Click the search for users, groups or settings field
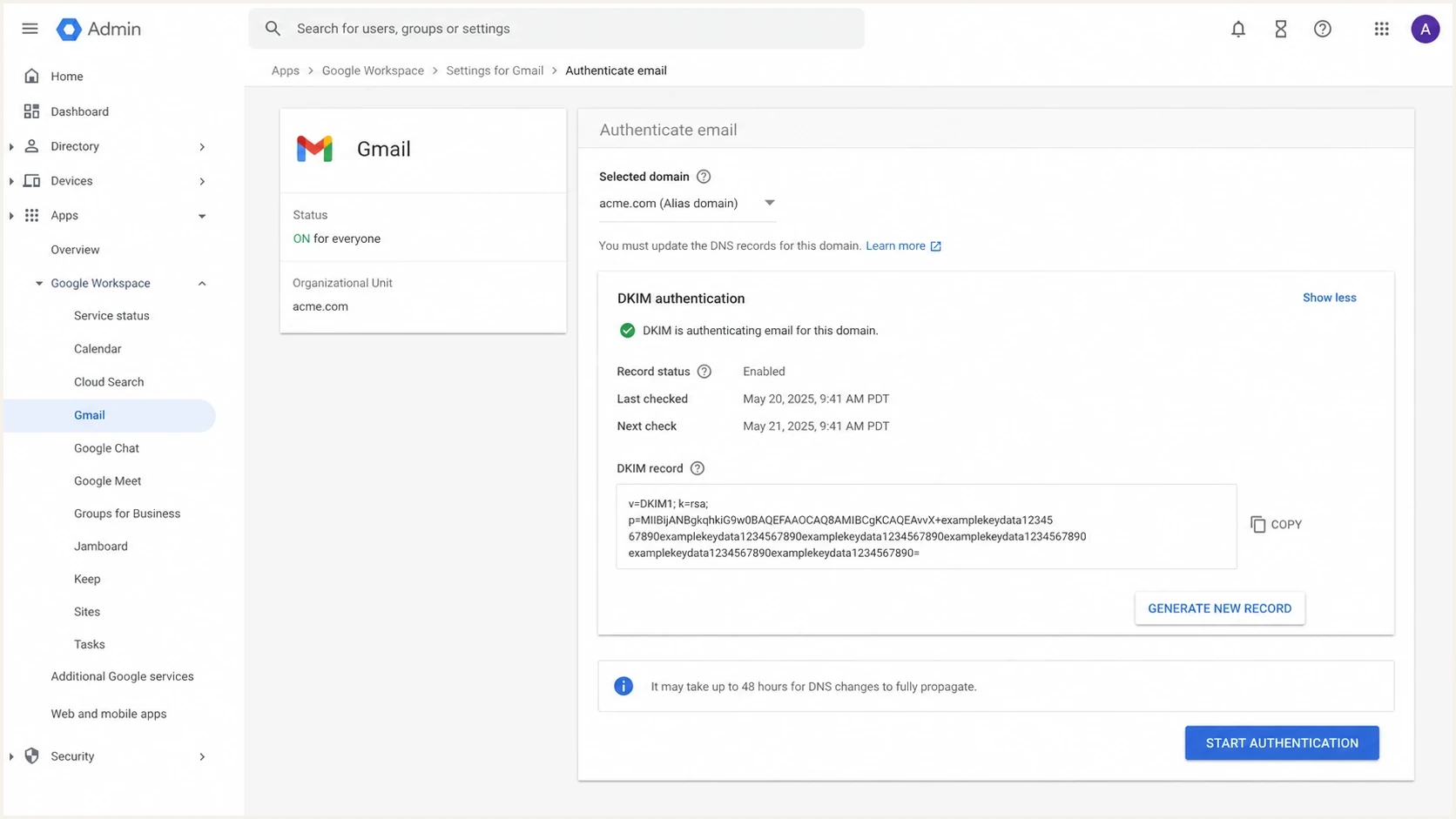This screenshot has height=819, width=1456. pyautogui.click(x=556, y=29)
